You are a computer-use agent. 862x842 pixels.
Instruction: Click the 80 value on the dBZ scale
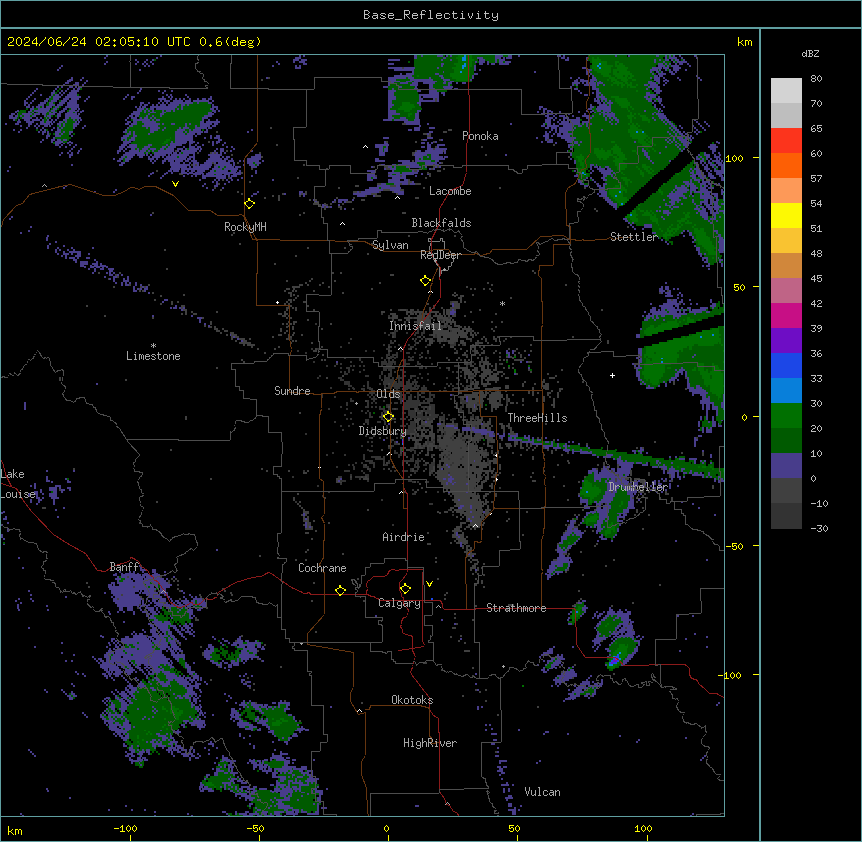pos(816,79)
